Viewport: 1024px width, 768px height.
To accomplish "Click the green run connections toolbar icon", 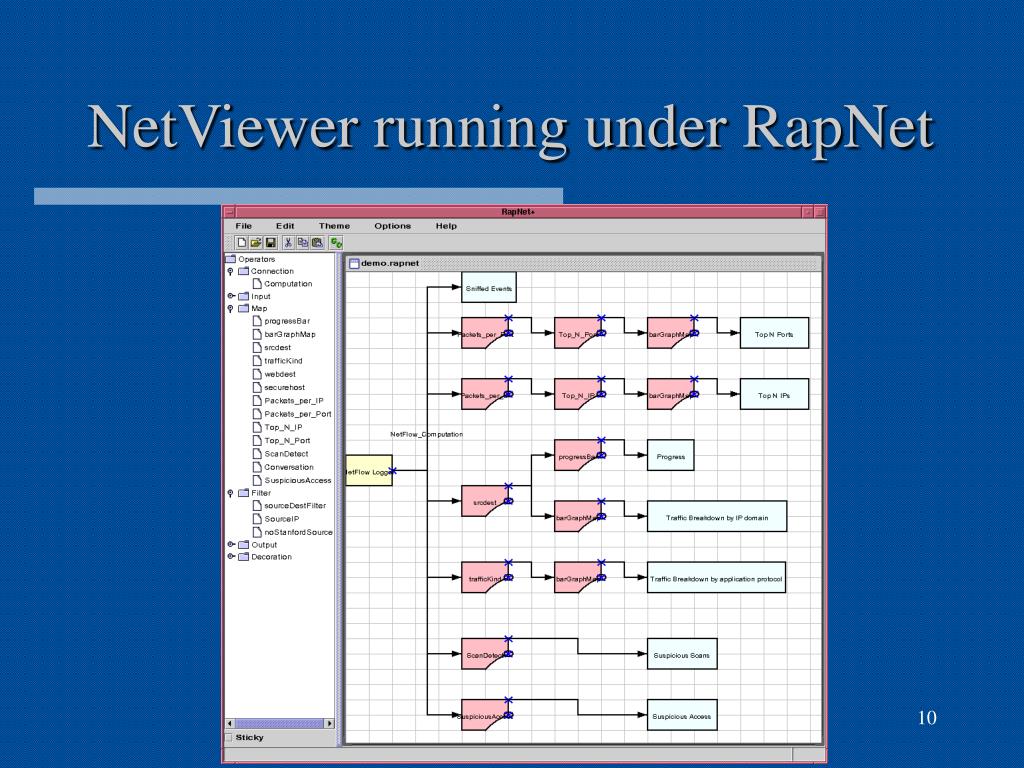I will 336,242.
